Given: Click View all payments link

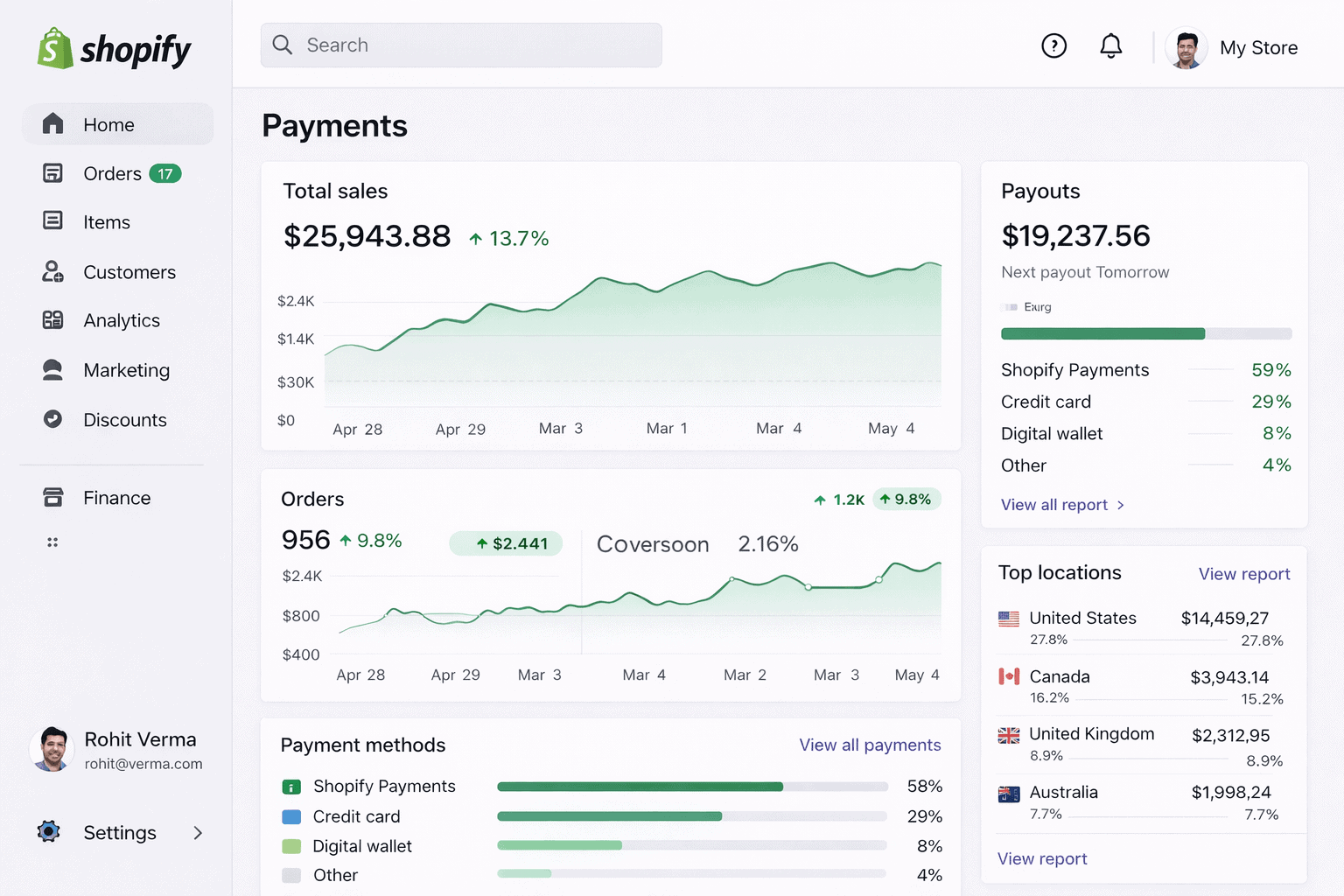Looking at the screenshot, I should click(870, 745).
